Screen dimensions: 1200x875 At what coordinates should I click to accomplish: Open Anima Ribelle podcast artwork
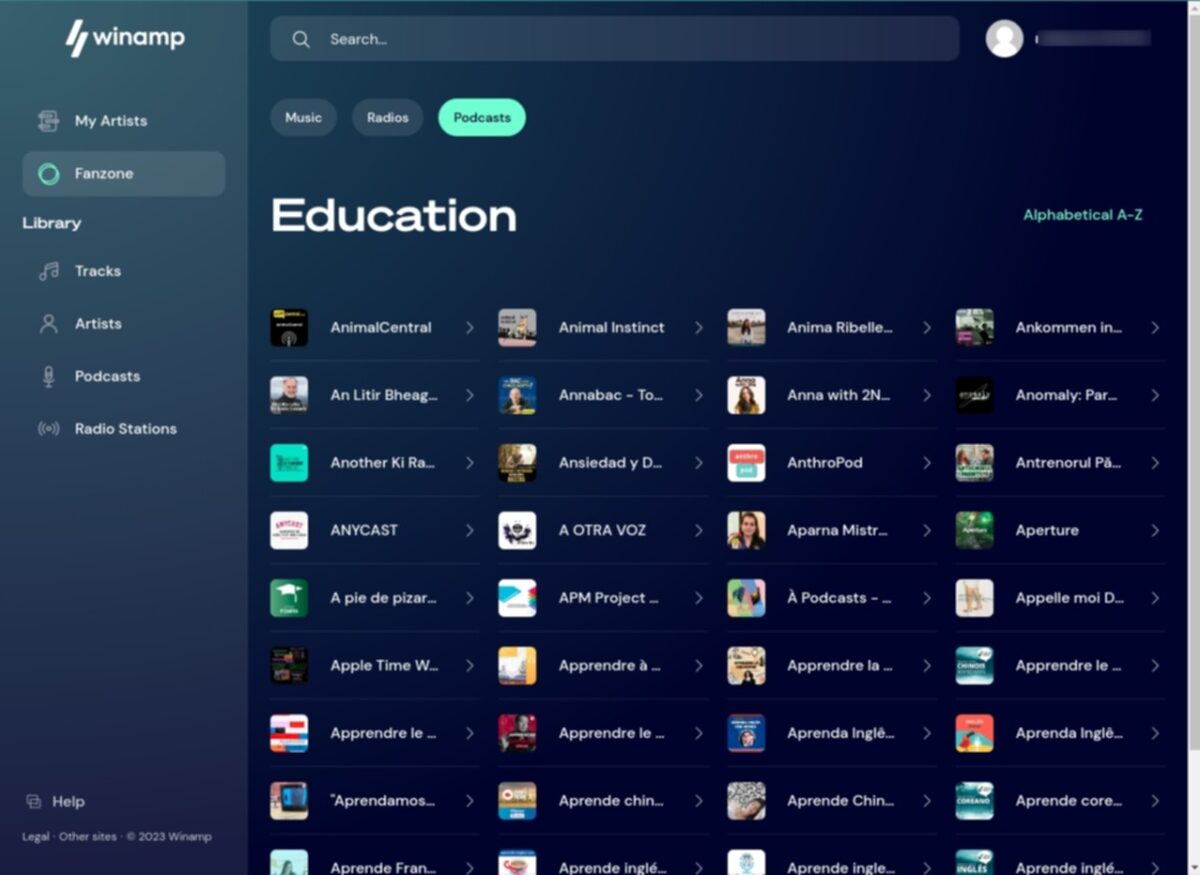tap(746, 327)
